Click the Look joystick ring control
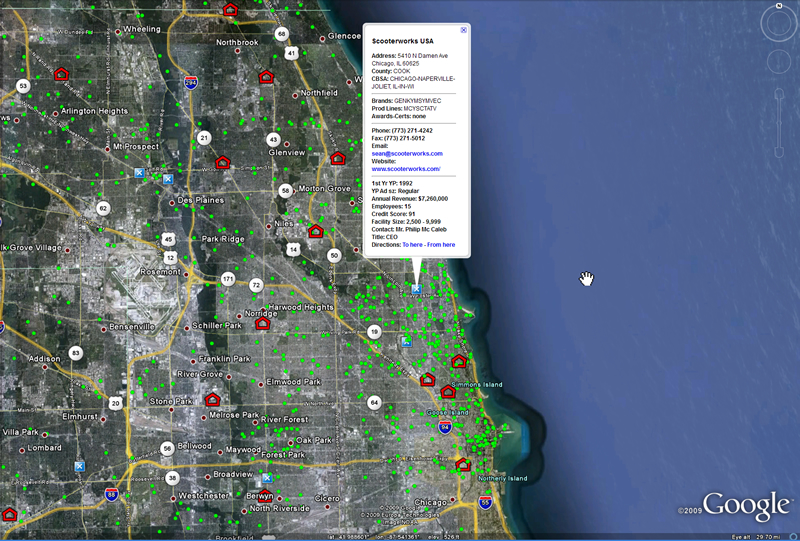The width and height of the screenshot is (800, 541). tap(779, 24)
